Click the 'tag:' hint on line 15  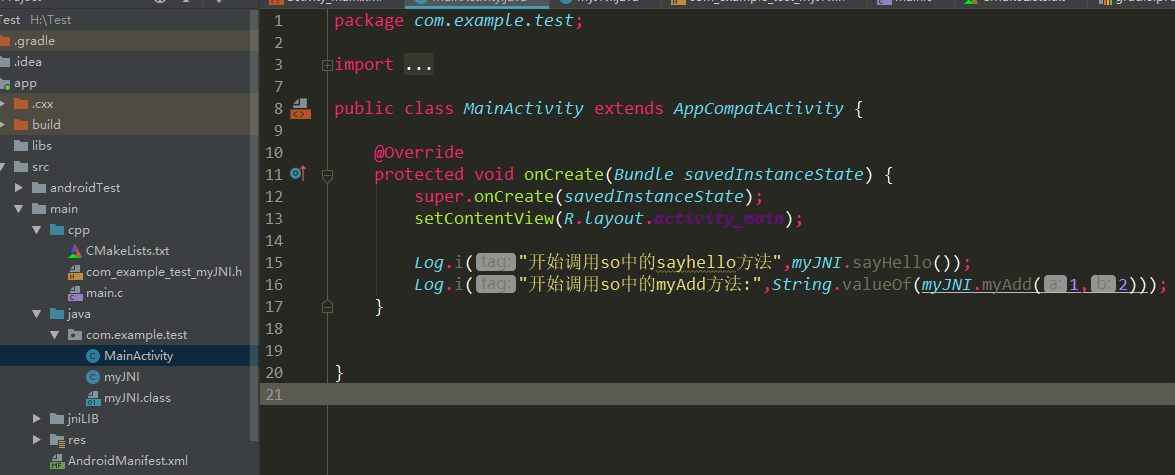click(496, 263)
